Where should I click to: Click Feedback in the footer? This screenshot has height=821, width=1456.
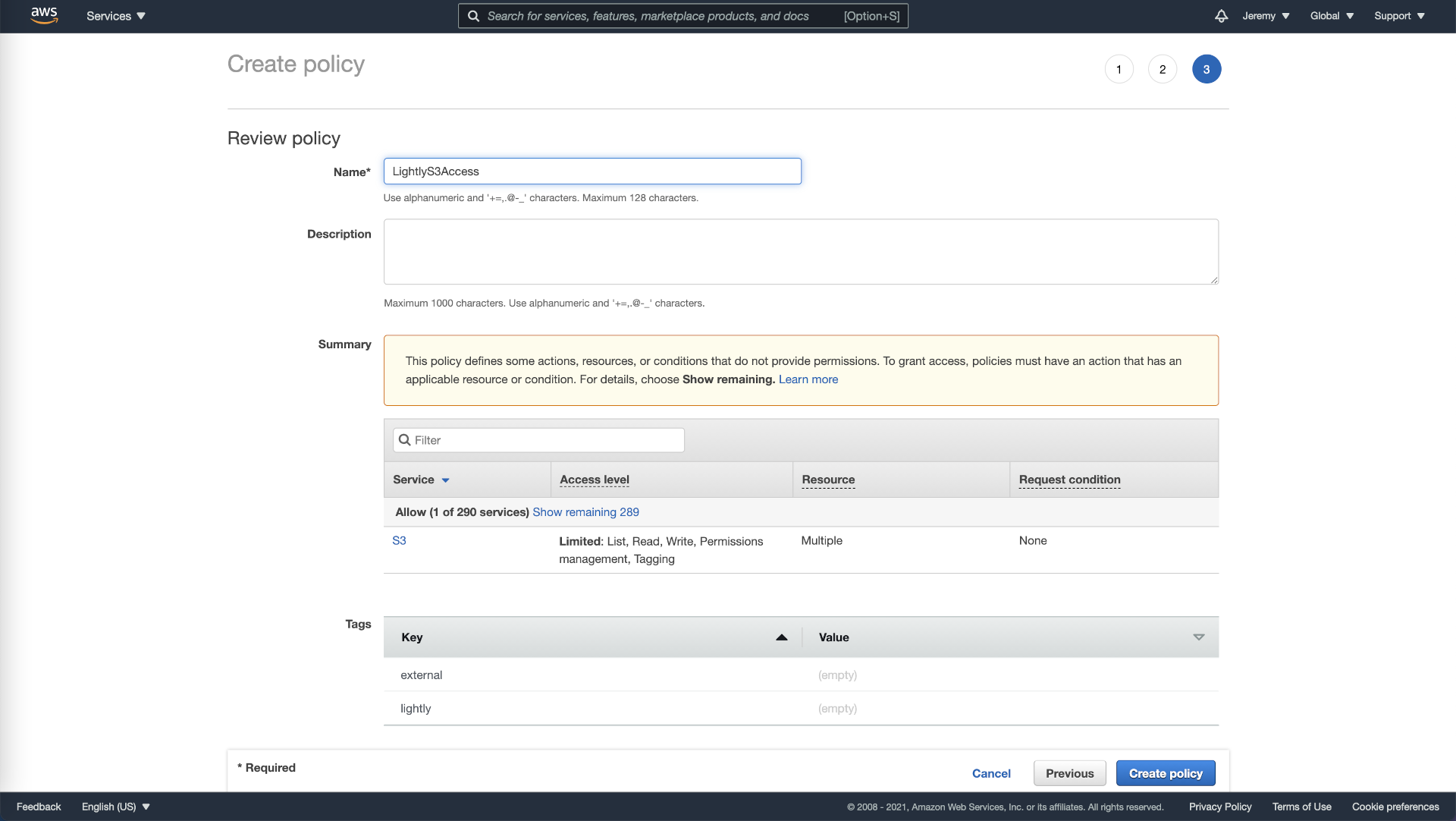[x=39, y=807]
